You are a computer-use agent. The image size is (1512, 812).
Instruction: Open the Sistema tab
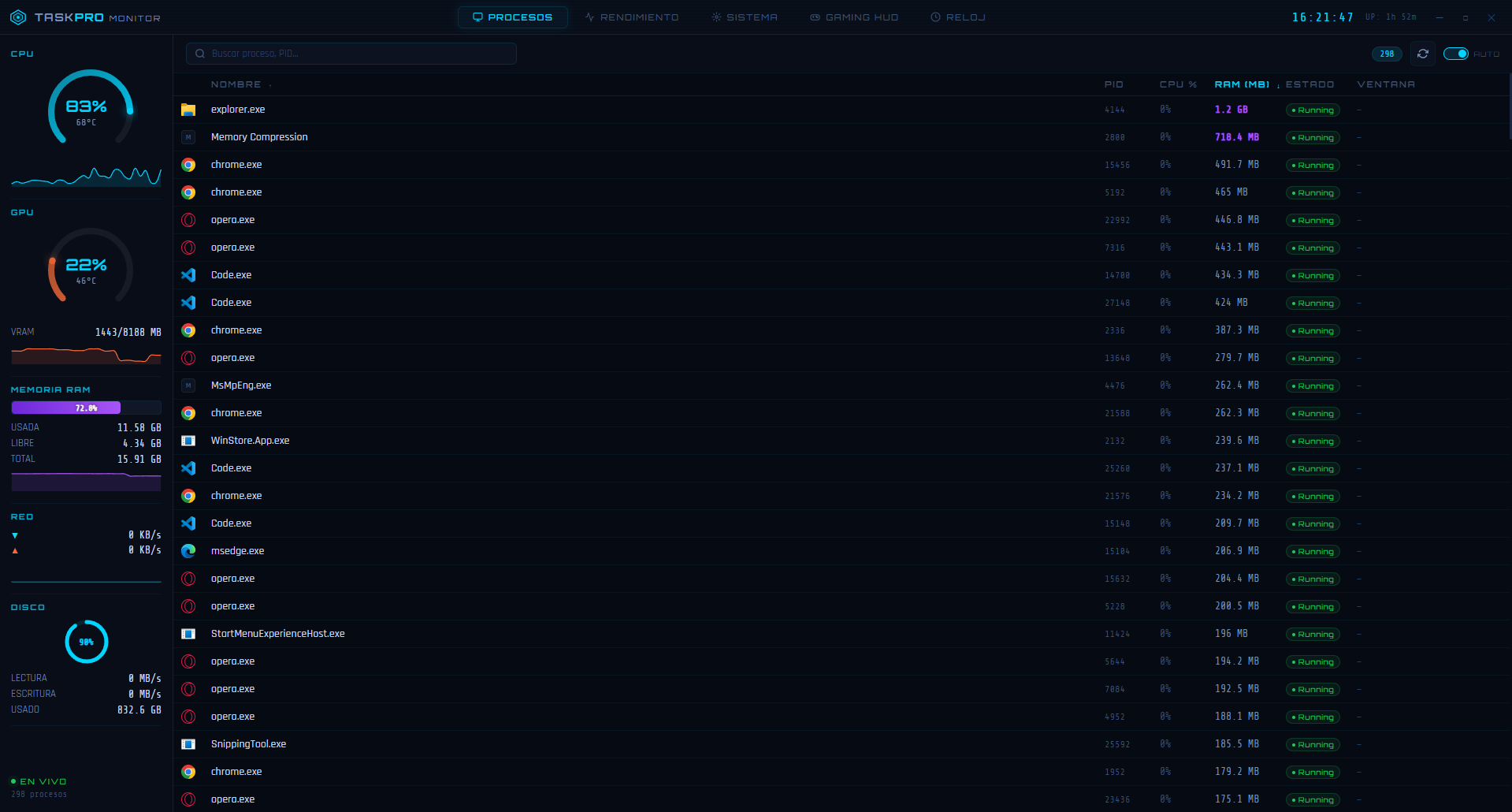coord(745,17)
